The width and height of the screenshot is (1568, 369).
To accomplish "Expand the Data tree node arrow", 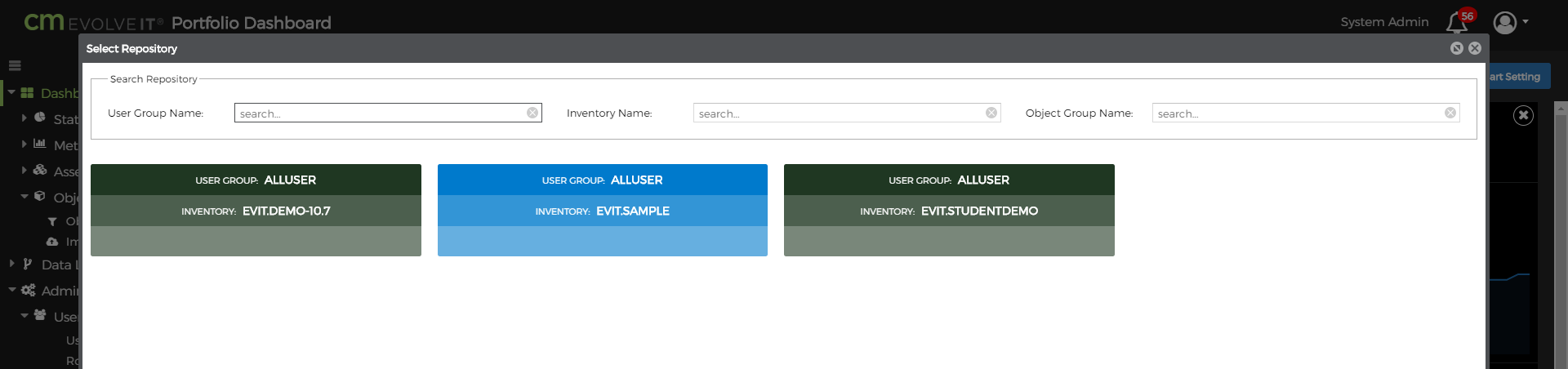I will (11, 264).
